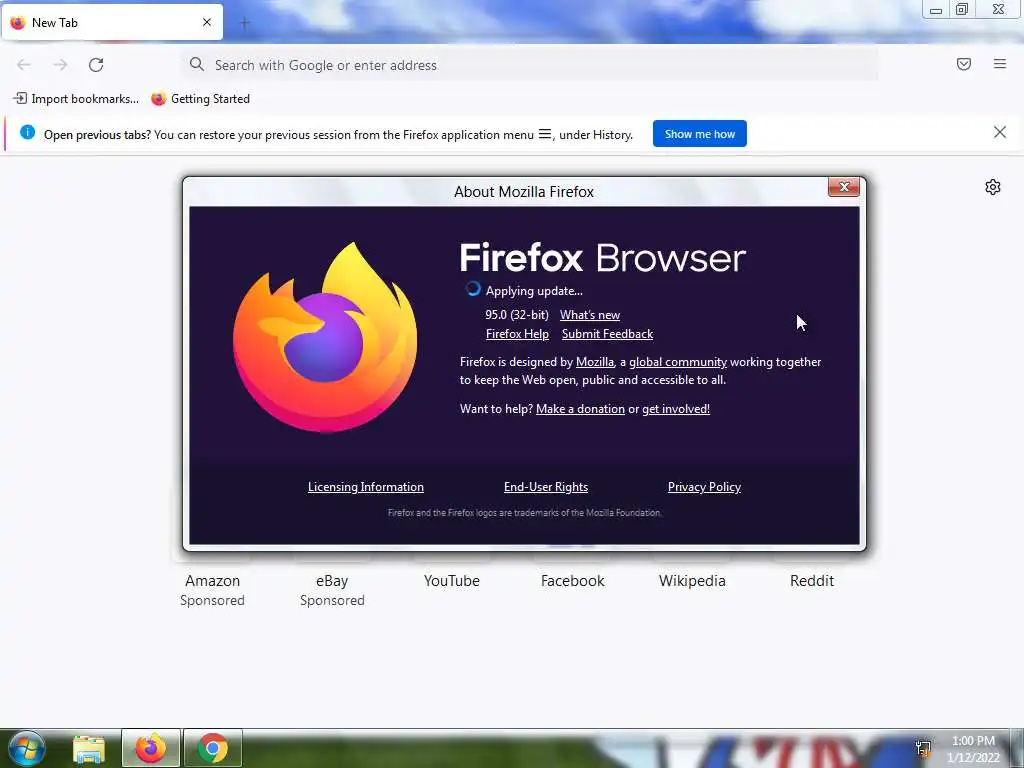
Task: Click Firefox icon in taskbar
Action: [151, 748]
